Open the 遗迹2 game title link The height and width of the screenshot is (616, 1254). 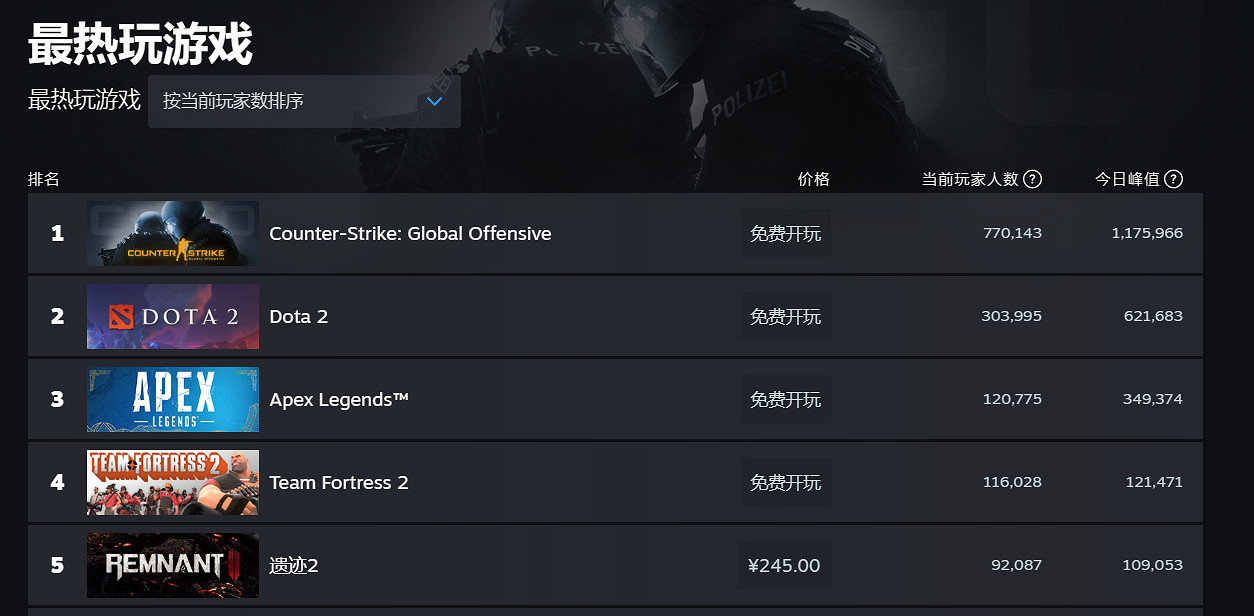point(294,565)
